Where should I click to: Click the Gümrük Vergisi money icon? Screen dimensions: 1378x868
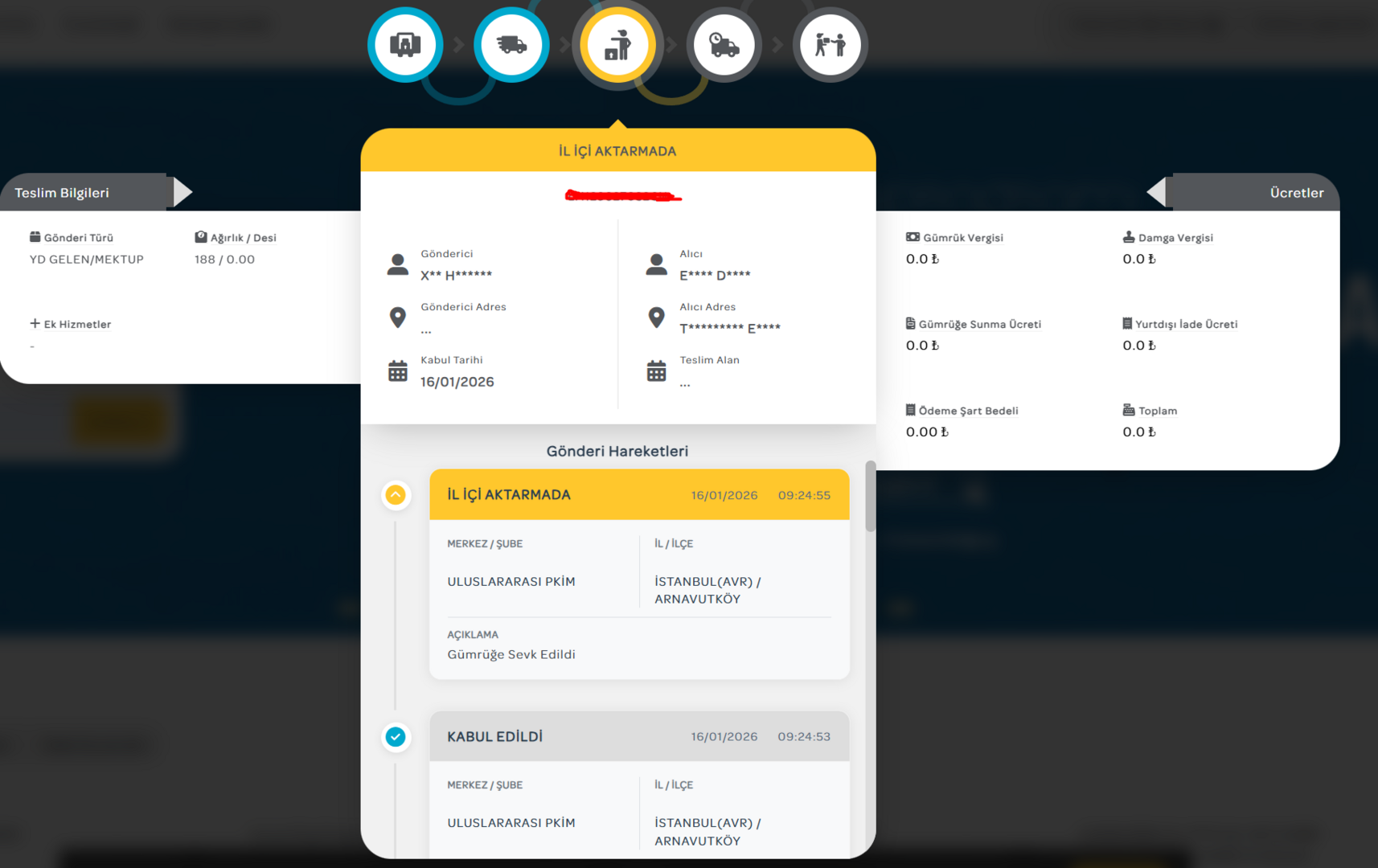pyautogui.click(x=913, y=237)
